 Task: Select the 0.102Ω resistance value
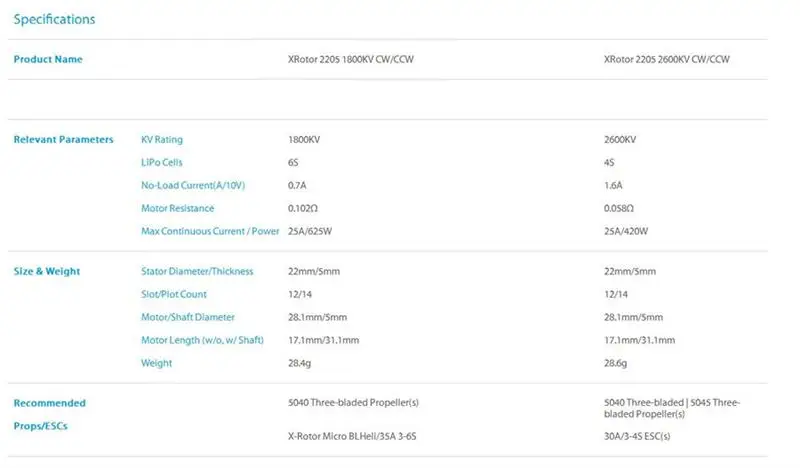click(303, 208)
